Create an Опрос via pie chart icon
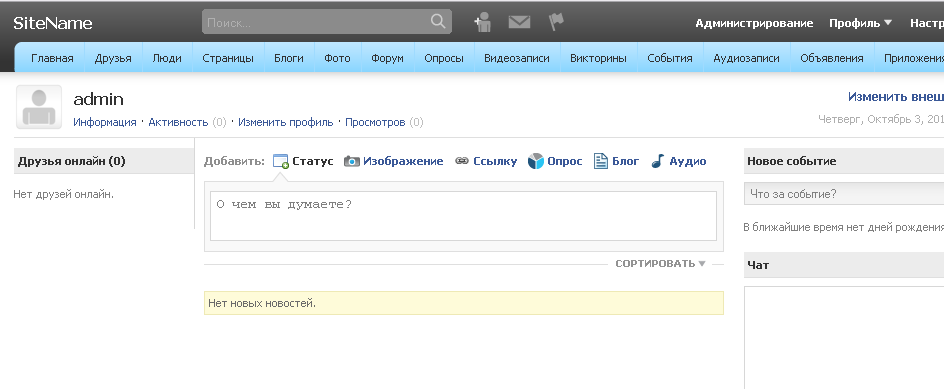Viewport: 944px width, 389px height. click(x=536, y=161)
